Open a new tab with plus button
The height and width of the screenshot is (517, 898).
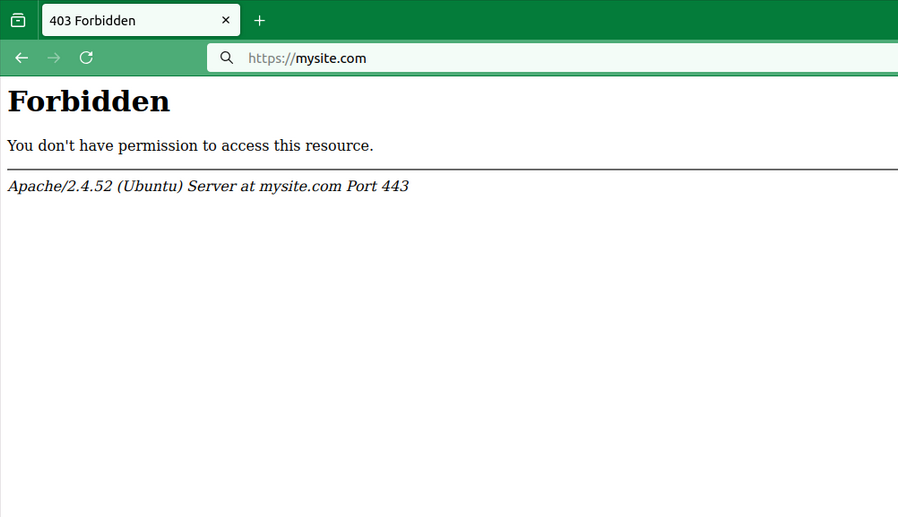[x=259, y=21]
